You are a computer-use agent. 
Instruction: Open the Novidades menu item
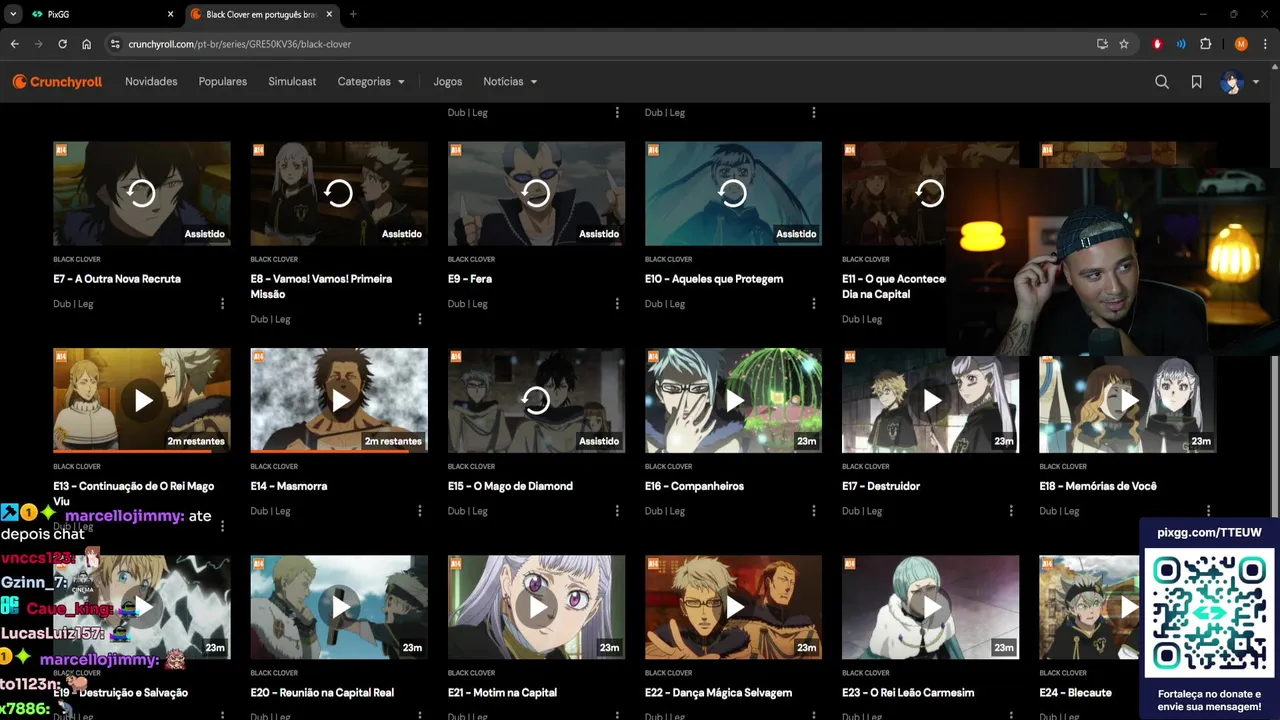click(151, 82)
